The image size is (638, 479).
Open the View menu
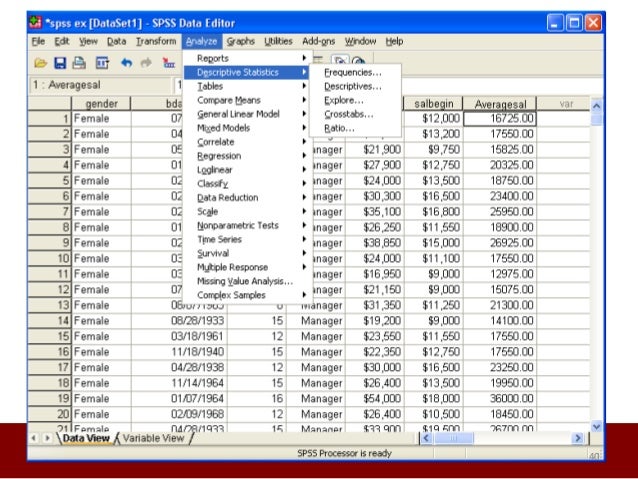pyautogui.click(x=88, y=41)
